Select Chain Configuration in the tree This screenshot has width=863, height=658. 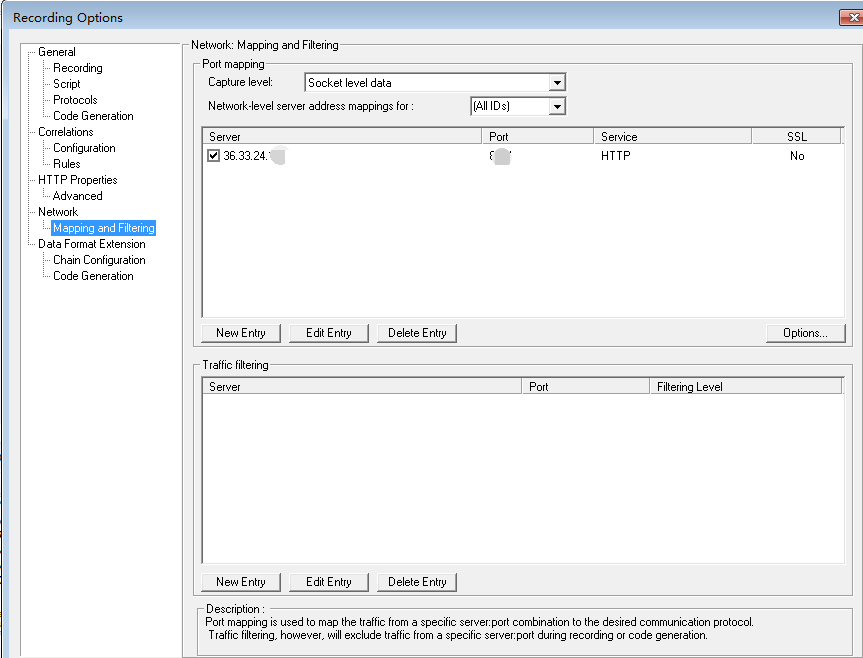click(x=99, y=260)
